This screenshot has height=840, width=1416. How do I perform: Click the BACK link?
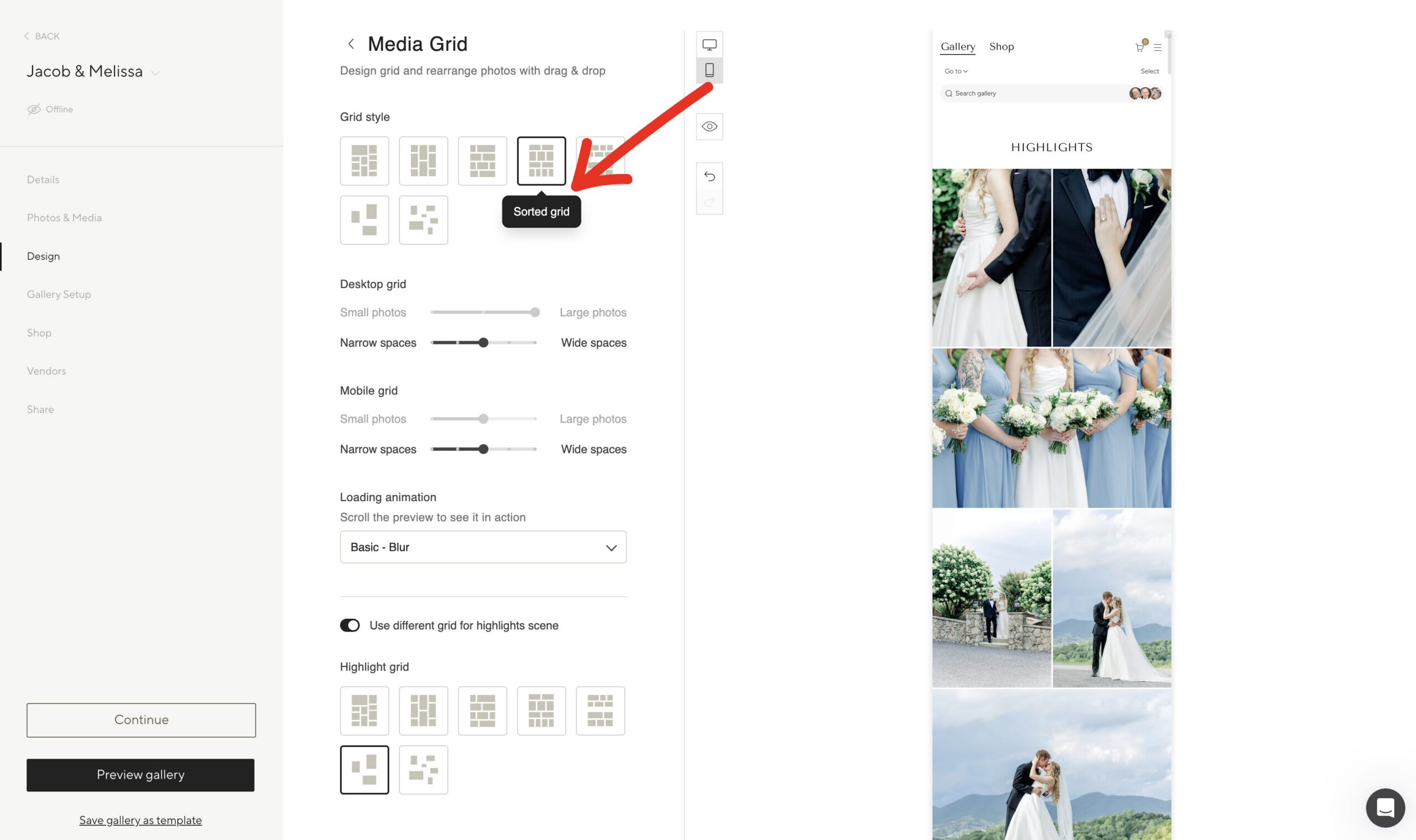point(41,36)
